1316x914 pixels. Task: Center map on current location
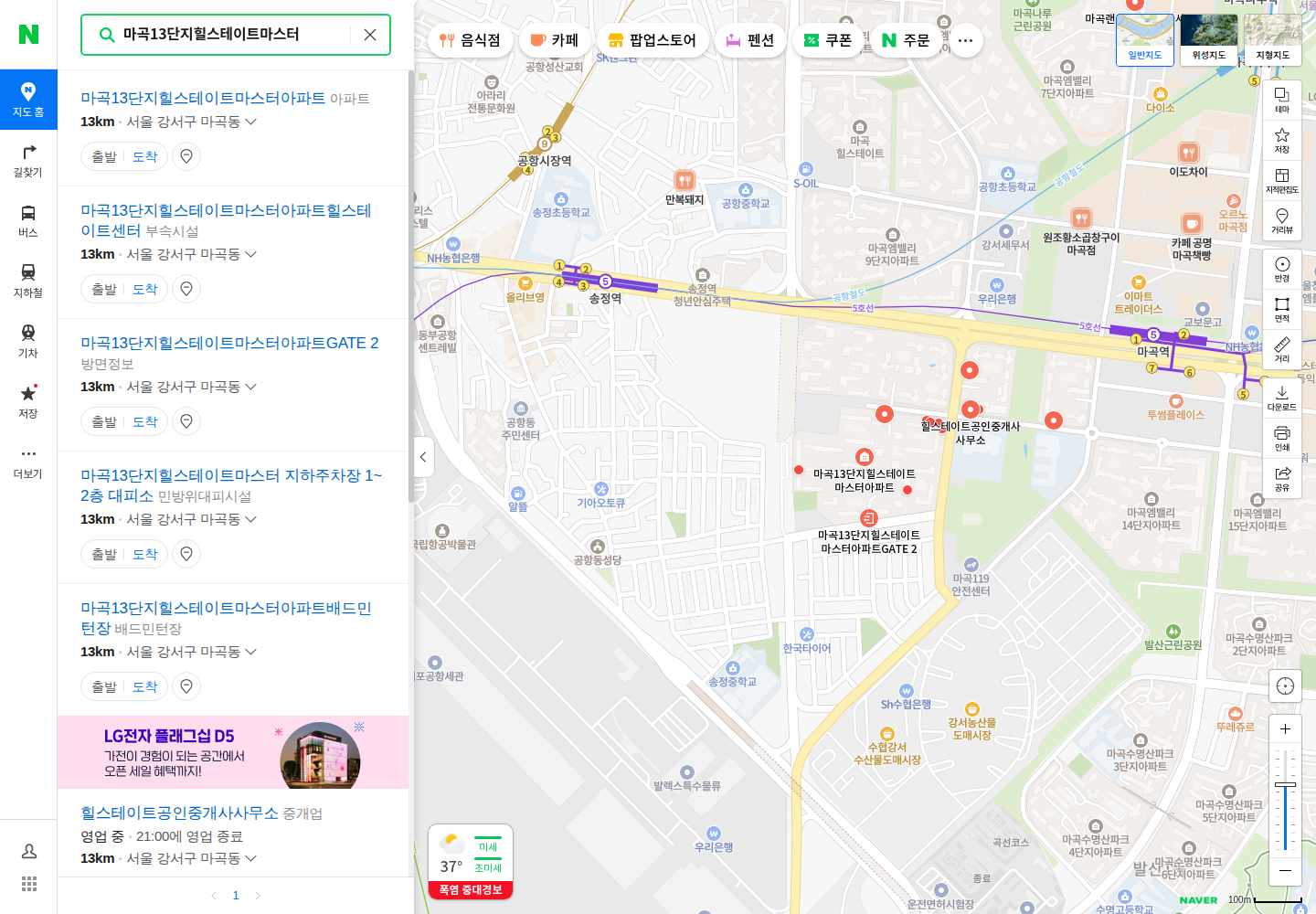[1285, 686]
